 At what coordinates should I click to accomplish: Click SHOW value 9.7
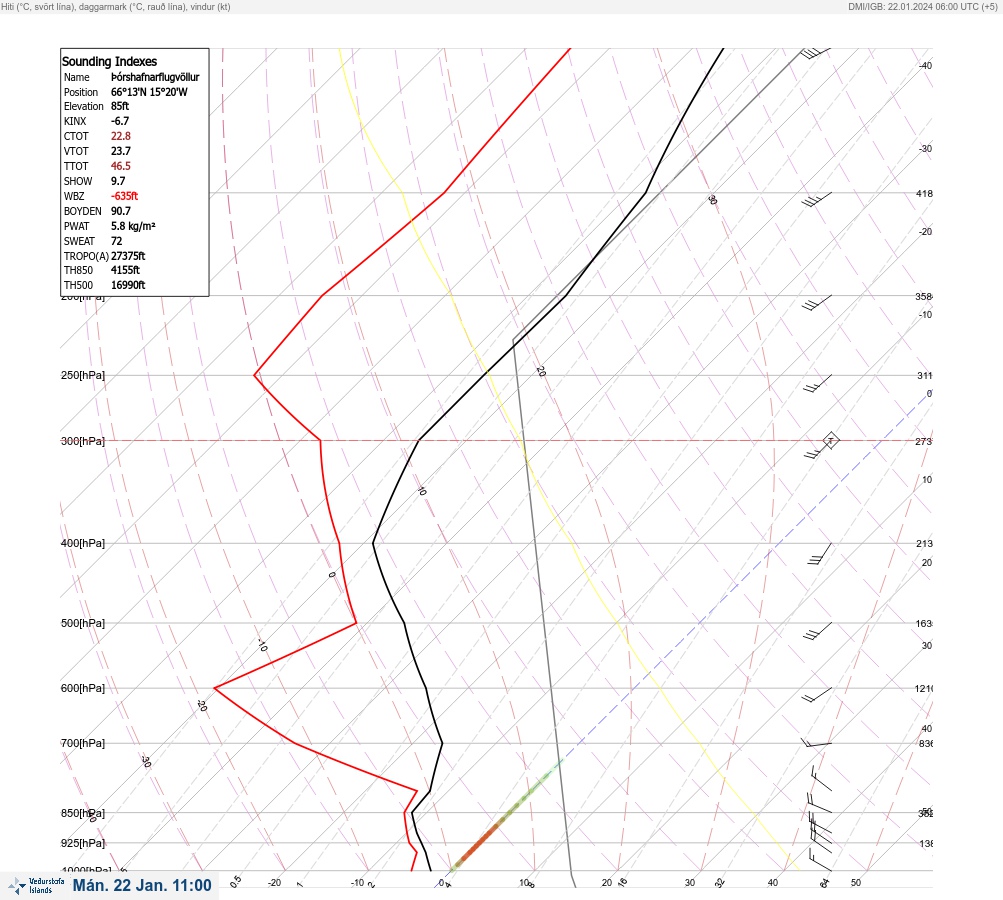[x=118, y=181]
